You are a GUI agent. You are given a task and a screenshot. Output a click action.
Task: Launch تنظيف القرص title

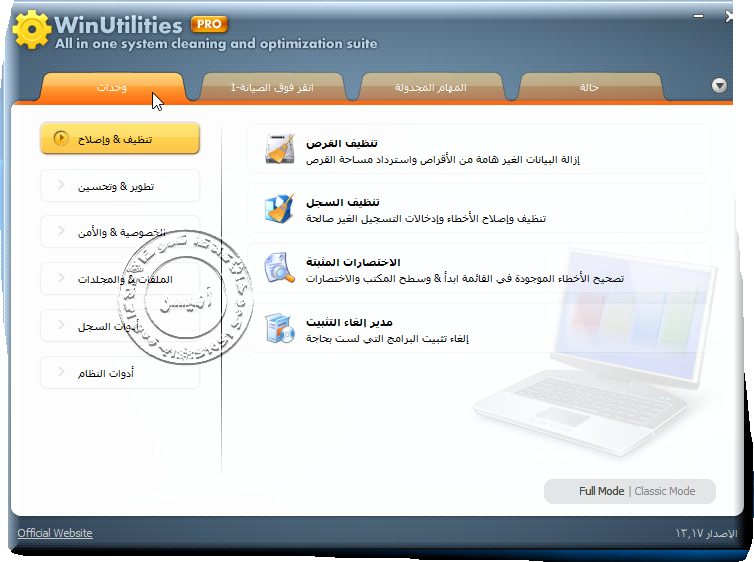coord(342,143)
